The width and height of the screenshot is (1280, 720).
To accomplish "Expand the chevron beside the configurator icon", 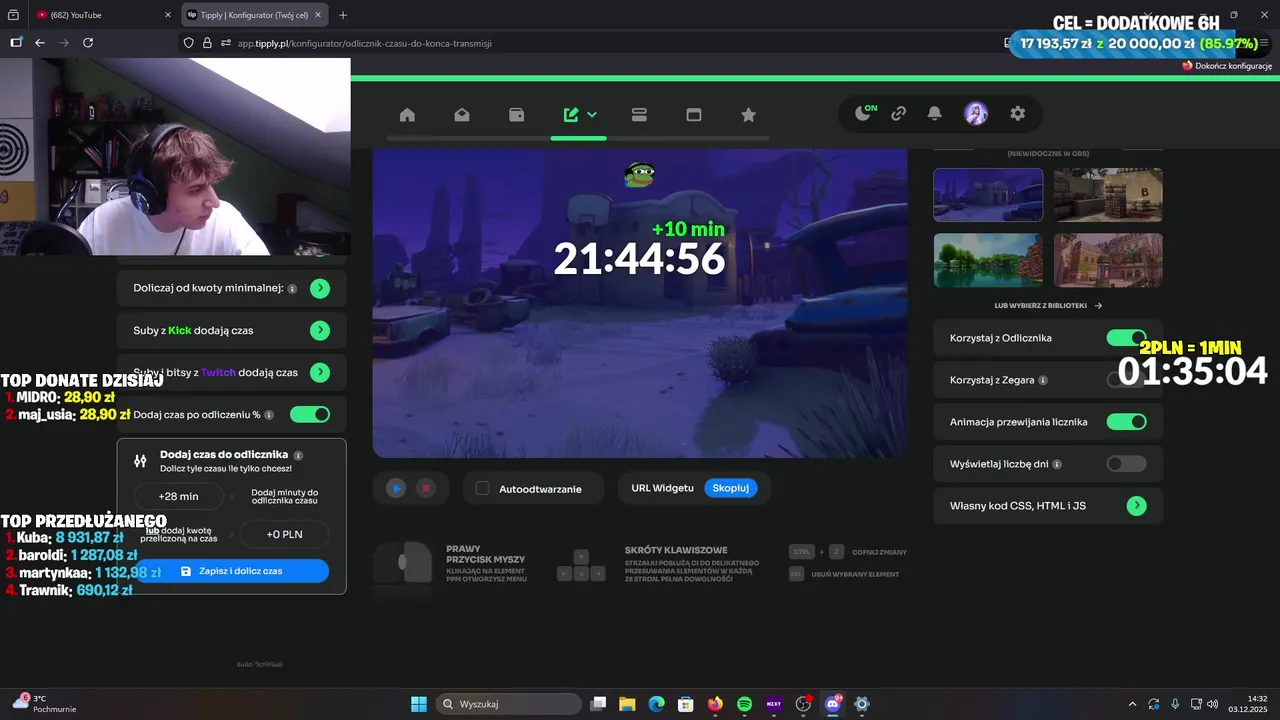I will click(592, 115).
